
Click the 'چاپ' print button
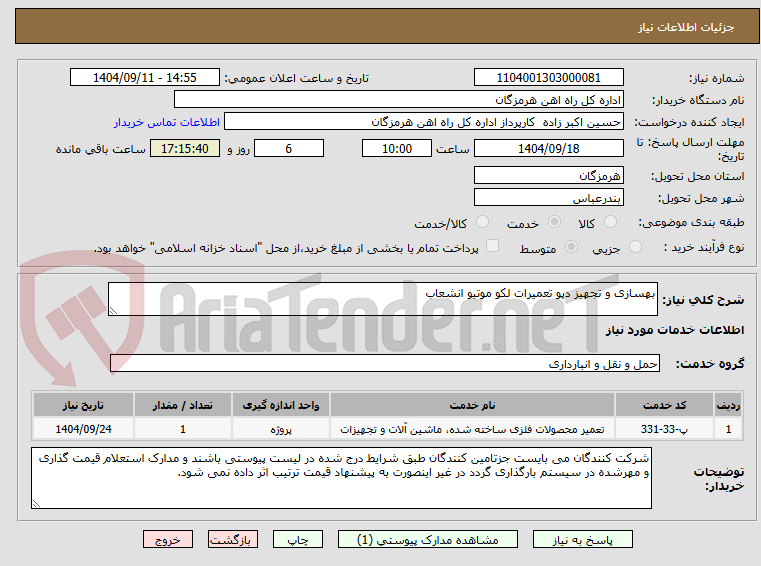(x=298, y=539)
